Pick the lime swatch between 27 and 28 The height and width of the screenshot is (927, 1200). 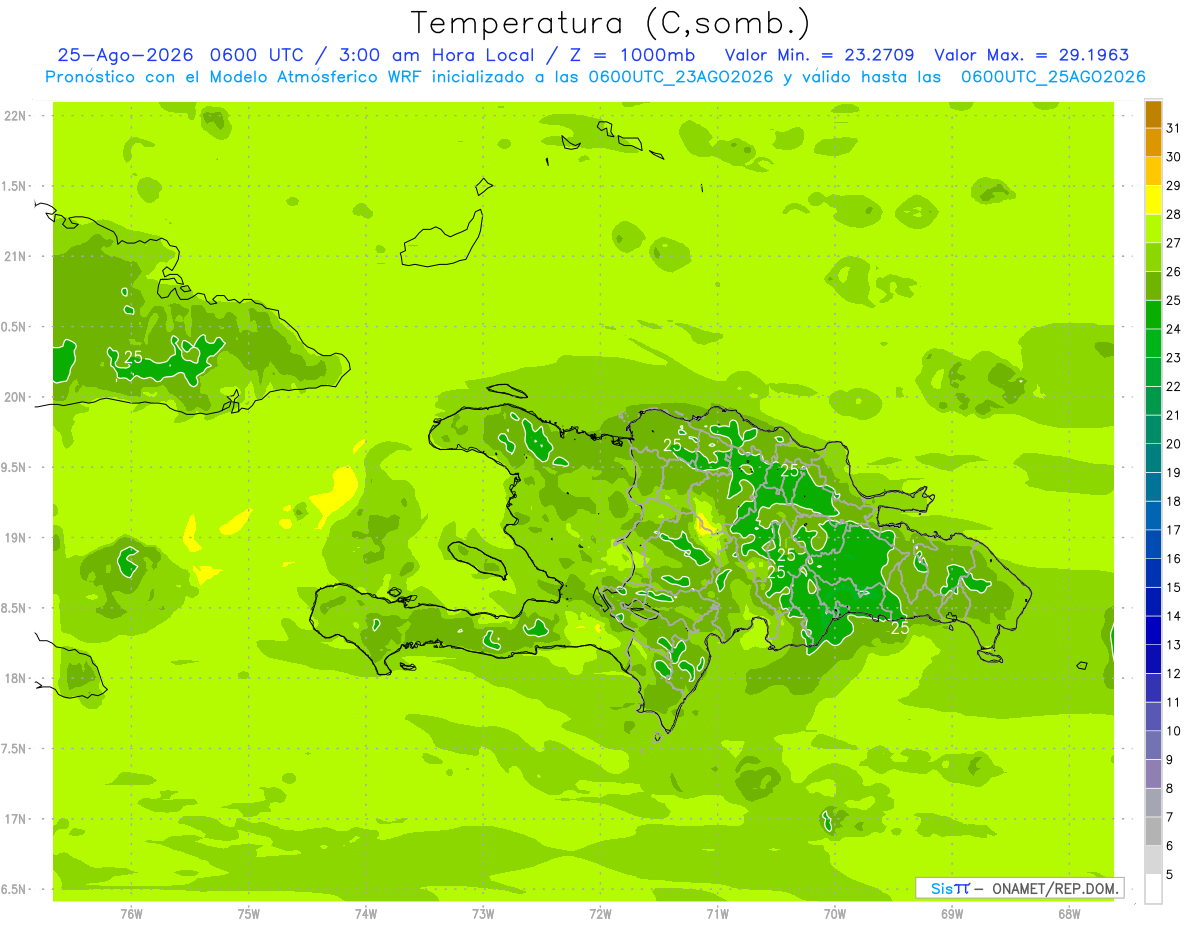coord(1153,228)
